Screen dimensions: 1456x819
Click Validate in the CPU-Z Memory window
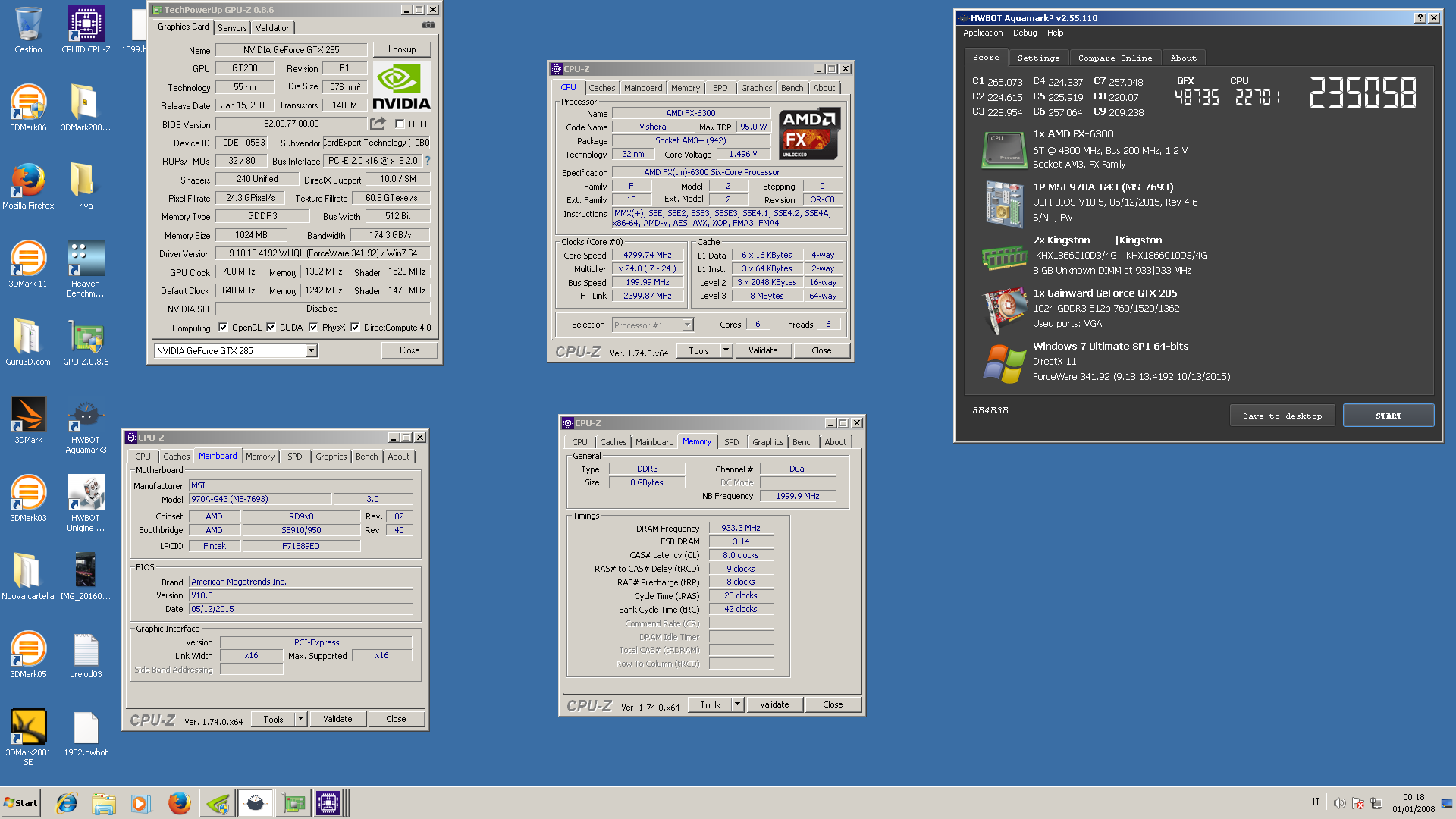coord(774,704)
